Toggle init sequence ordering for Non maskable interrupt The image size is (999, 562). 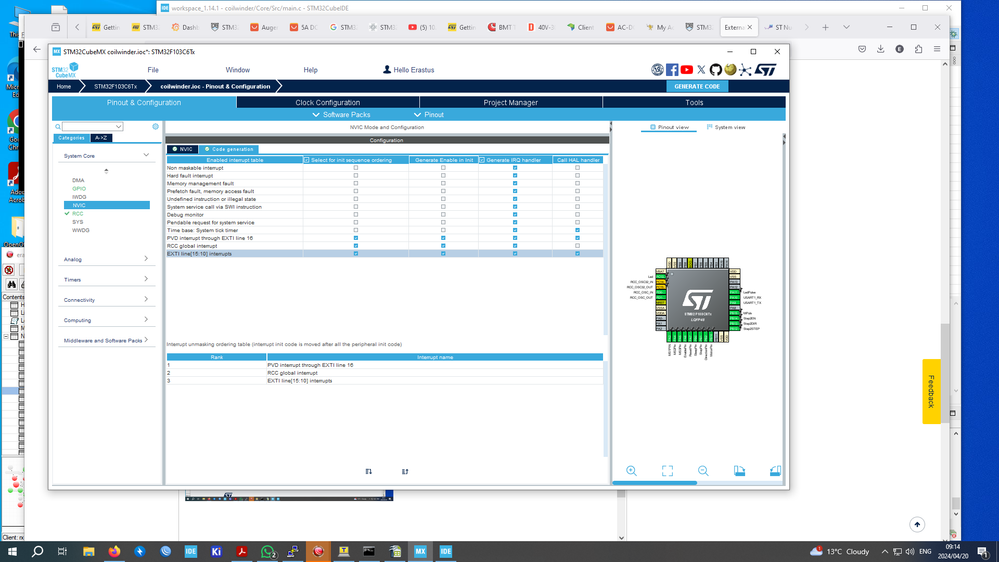pyautogui.click(x=356, y=168)
